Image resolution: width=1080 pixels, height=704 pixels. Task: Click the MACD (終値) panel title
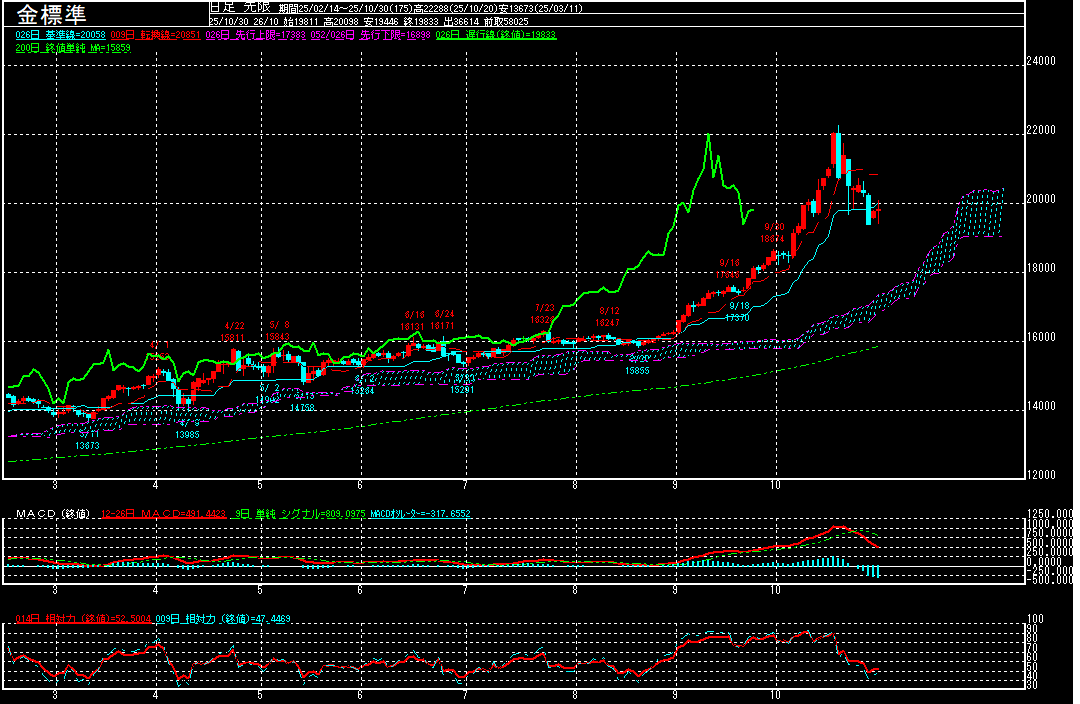tap(50, 514)
